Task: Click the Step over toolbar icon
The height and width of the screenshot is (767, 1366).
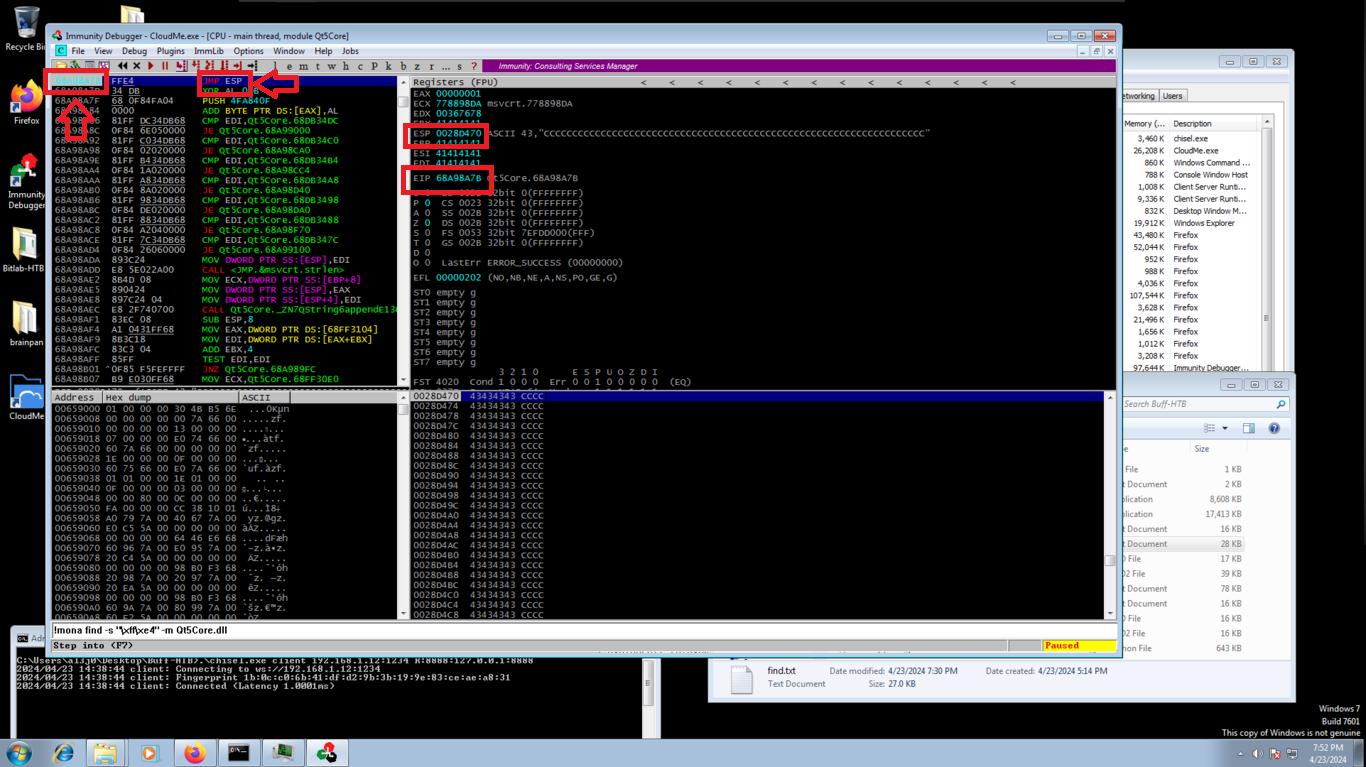Action: [x=196, y=66]
